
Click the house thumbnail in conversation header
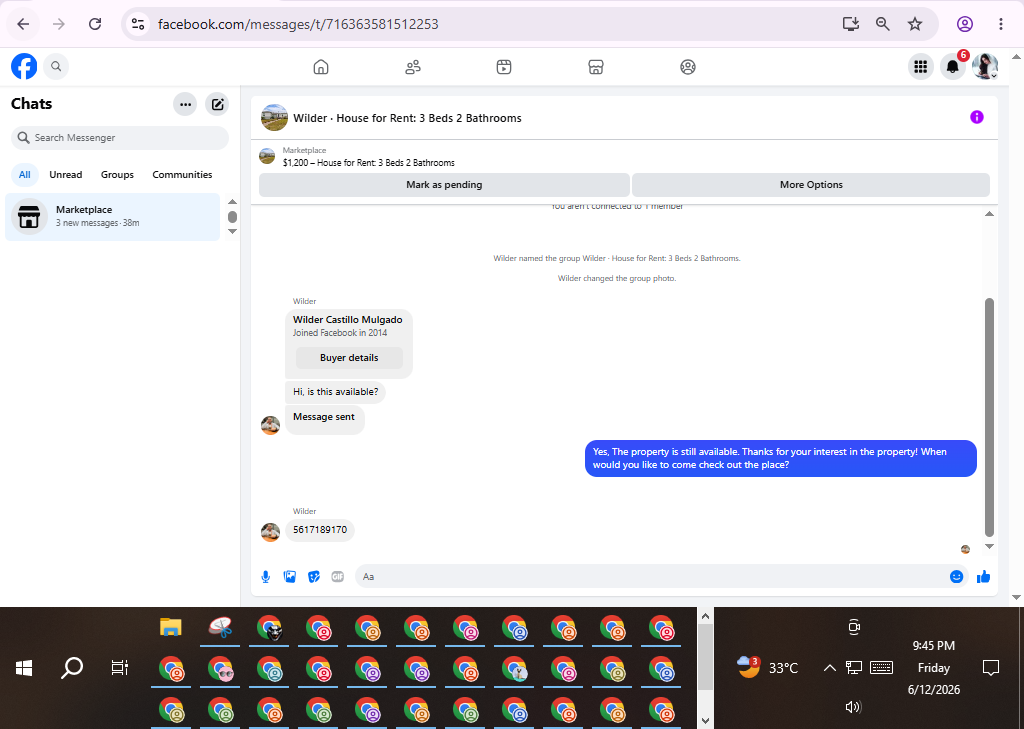point(274,118)
